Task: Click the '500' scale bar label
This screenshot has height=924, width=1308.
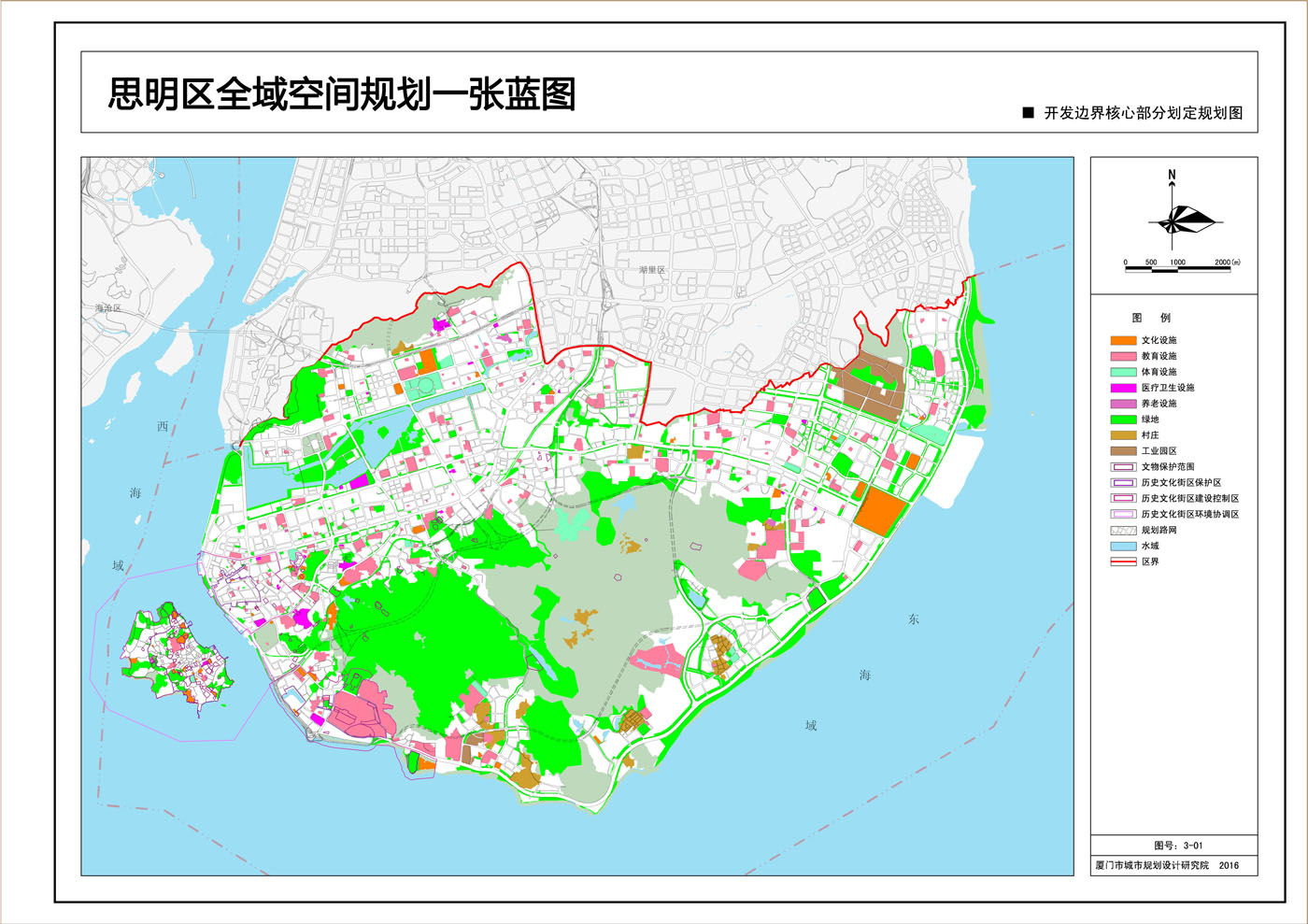Action: click(x=1151, y=263)
